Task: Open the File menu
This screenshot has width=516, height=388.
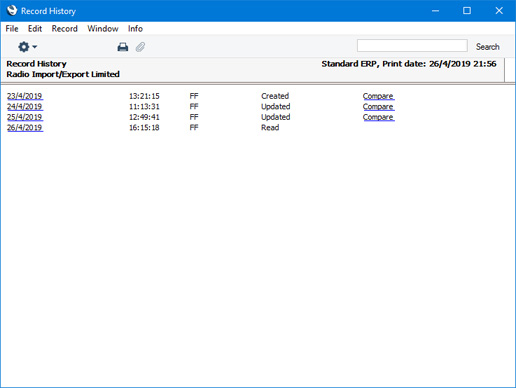Action: click(12, 29)
